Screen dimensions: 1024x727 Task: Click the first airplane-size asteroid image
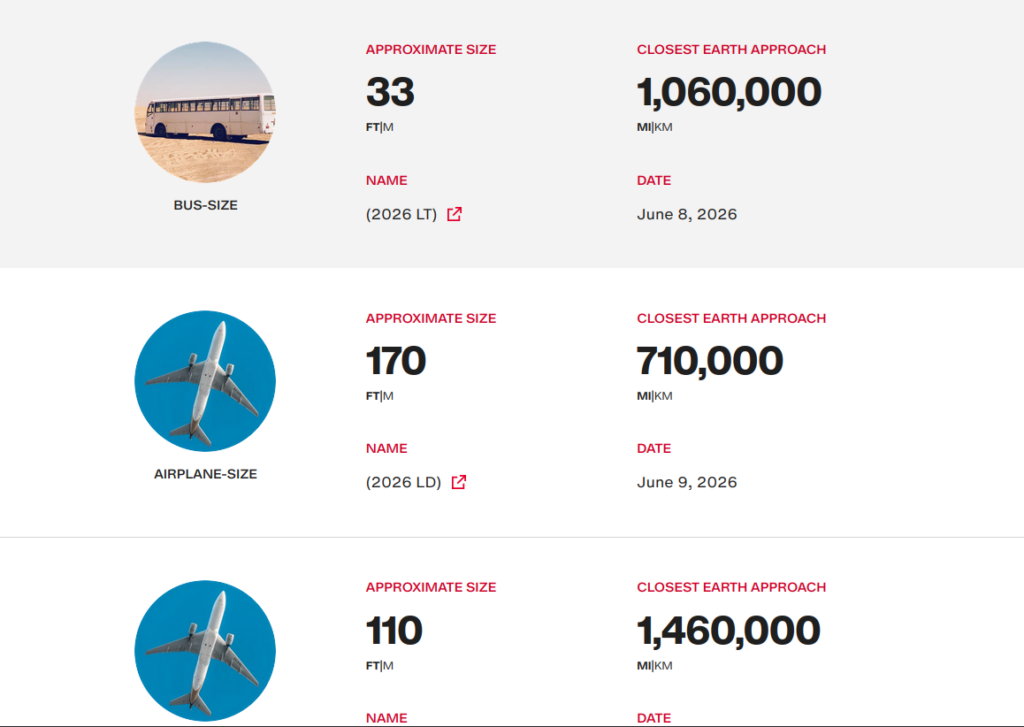[205, 381]
